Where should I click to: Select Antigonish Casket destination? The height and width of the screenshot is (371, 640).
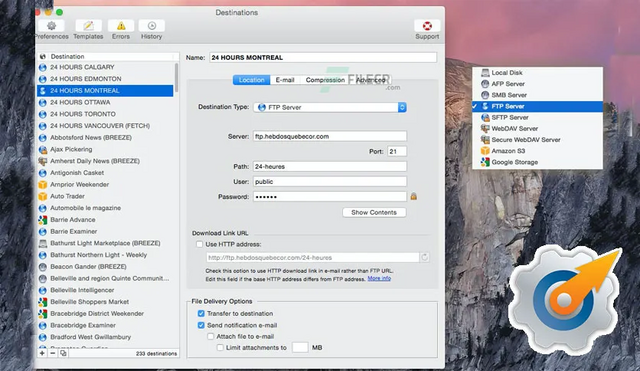coord(105,173)
